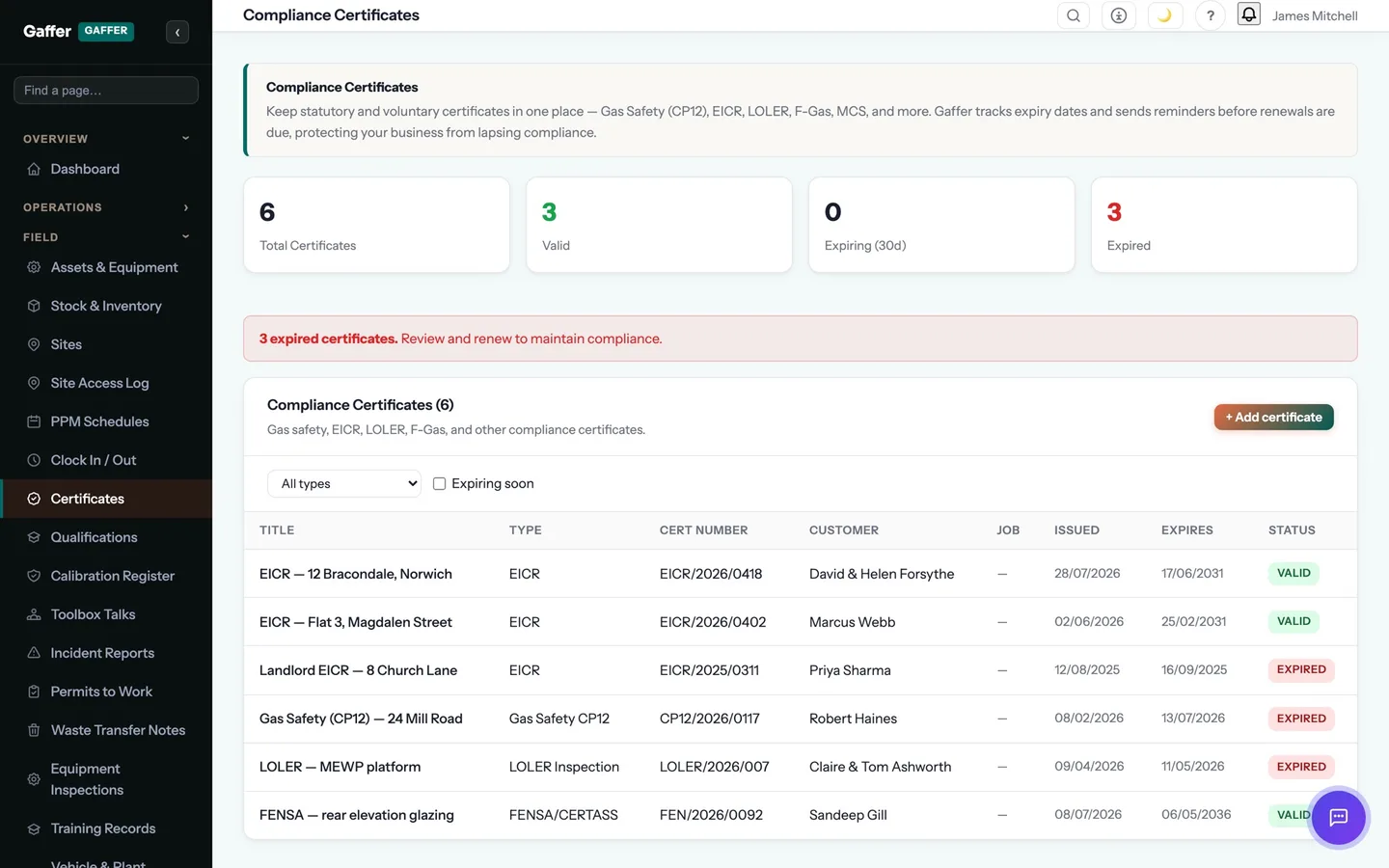This screenshot has height=868, width=1389.
Task: Navigate to Permits to Work
Action: coord(106,692)
